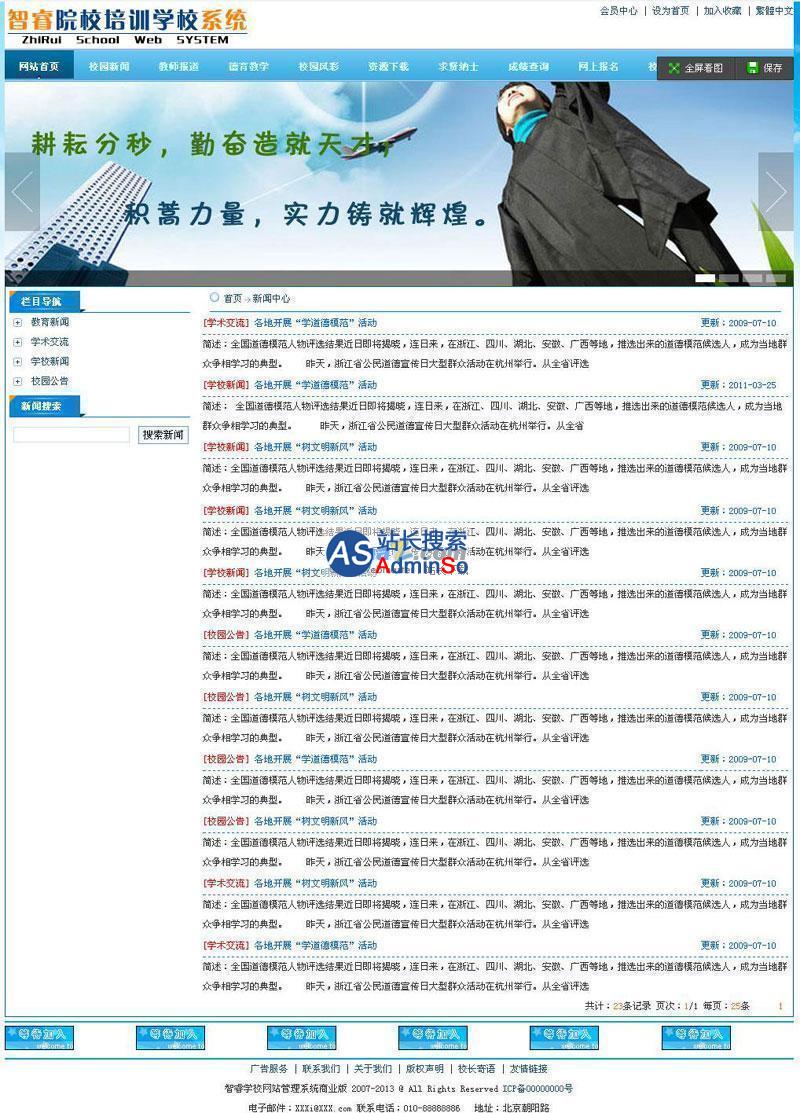
Task: Click the circle icon before the 首页 breadcrumb
Action: 214,297
